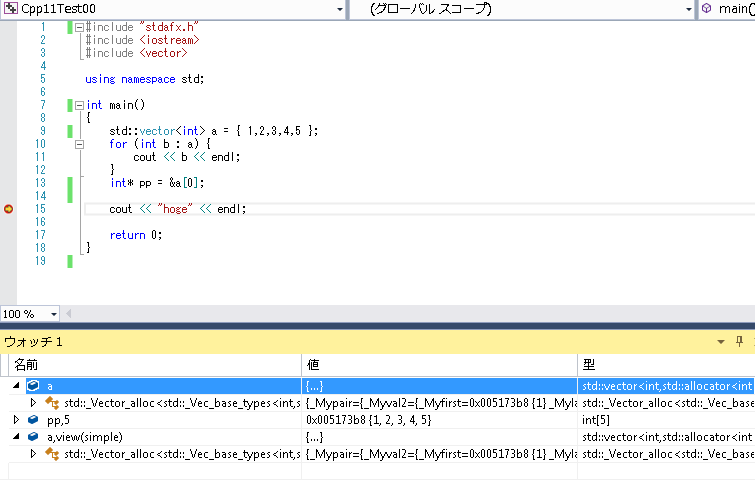
Task: Click the variable icon for pp,5
Action: 33,420
